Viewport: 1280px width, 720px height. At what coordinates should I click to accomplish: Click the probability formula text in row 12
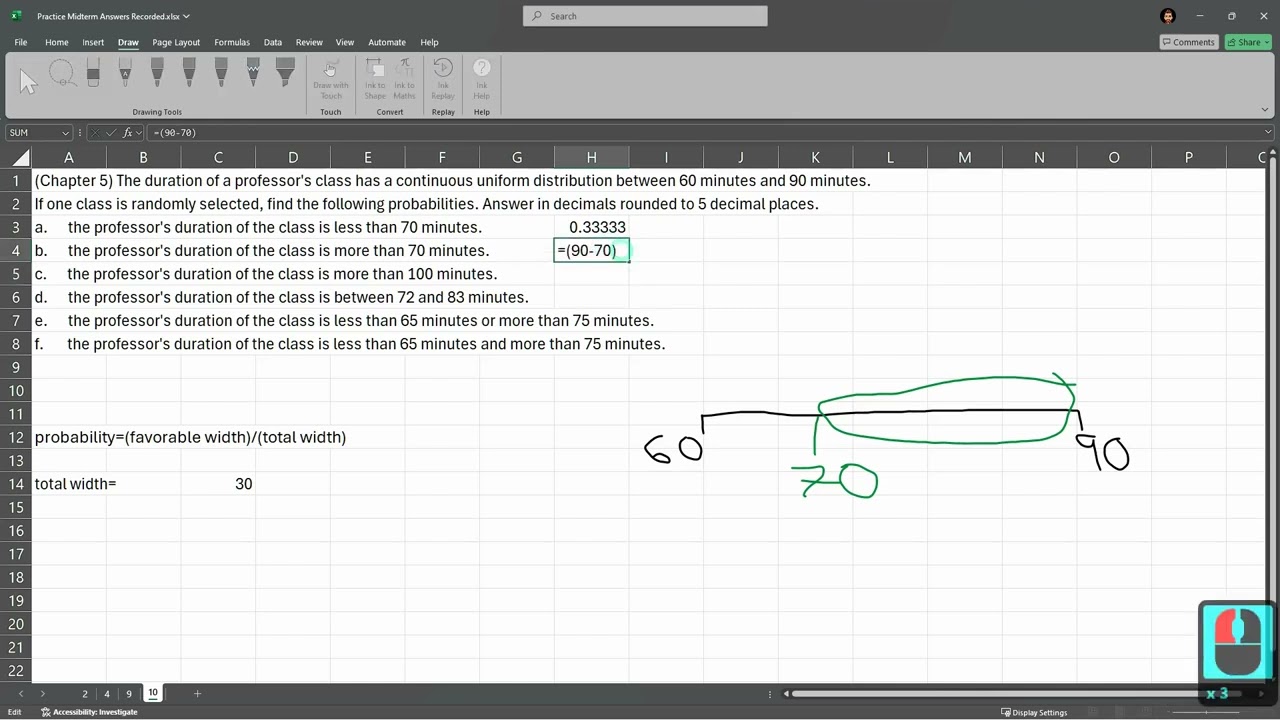click(190, 437)
